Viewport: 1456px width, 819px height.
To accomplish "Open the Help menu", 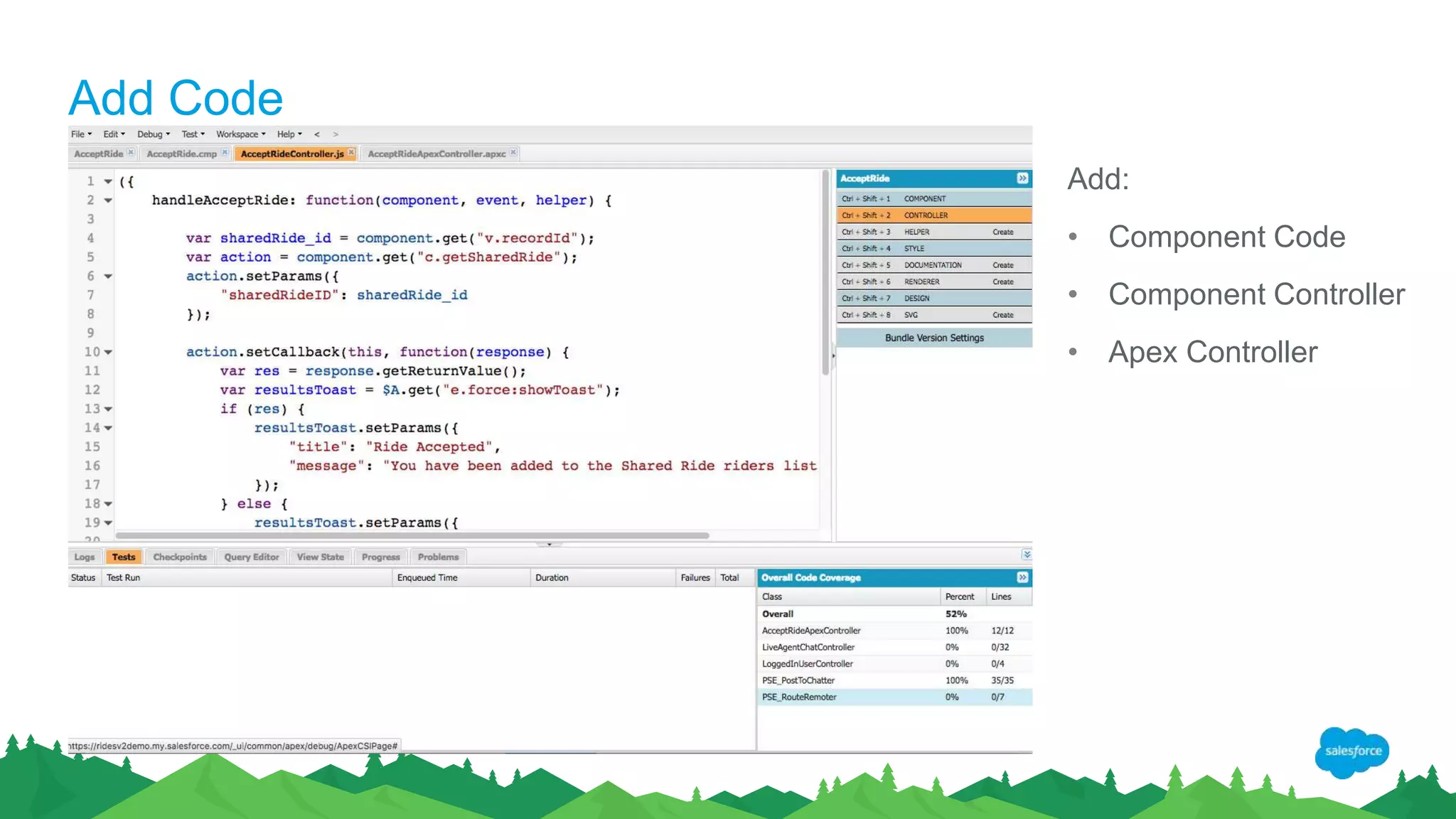I will click(x=289, y=134).
